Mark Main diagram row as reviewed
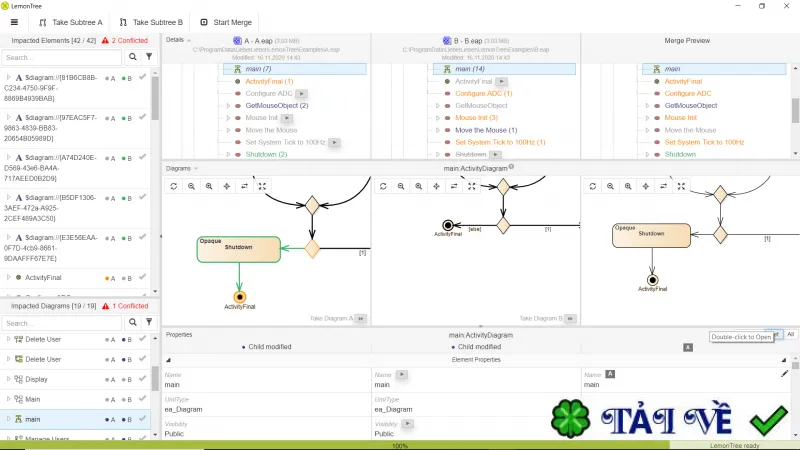Viewport: 800px width, 450px height. [143, 398]
